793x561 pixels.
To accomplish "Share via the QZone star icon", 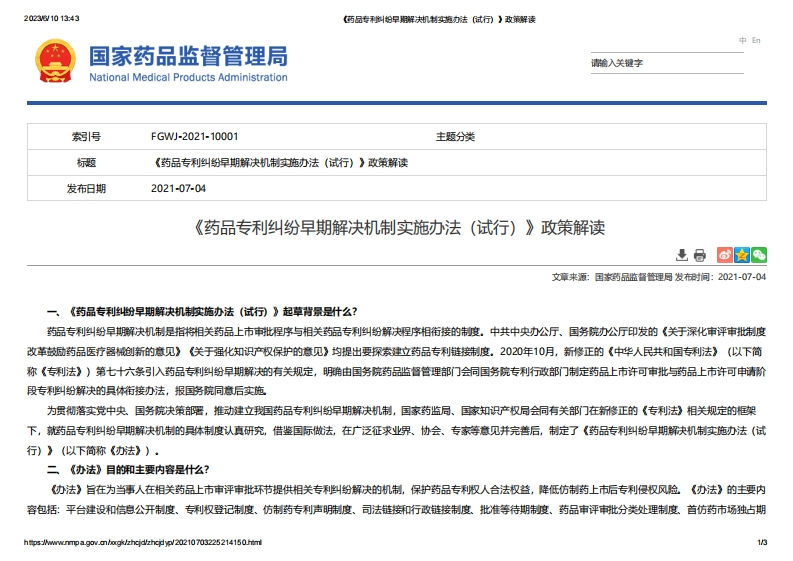I will (x=742, y=255).
